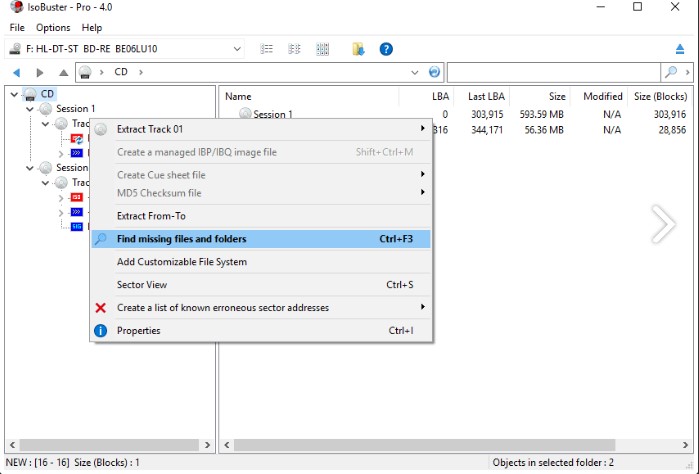Choose Find missing files and folders
This screenshot has height=474, width=699.
point(261,239)
